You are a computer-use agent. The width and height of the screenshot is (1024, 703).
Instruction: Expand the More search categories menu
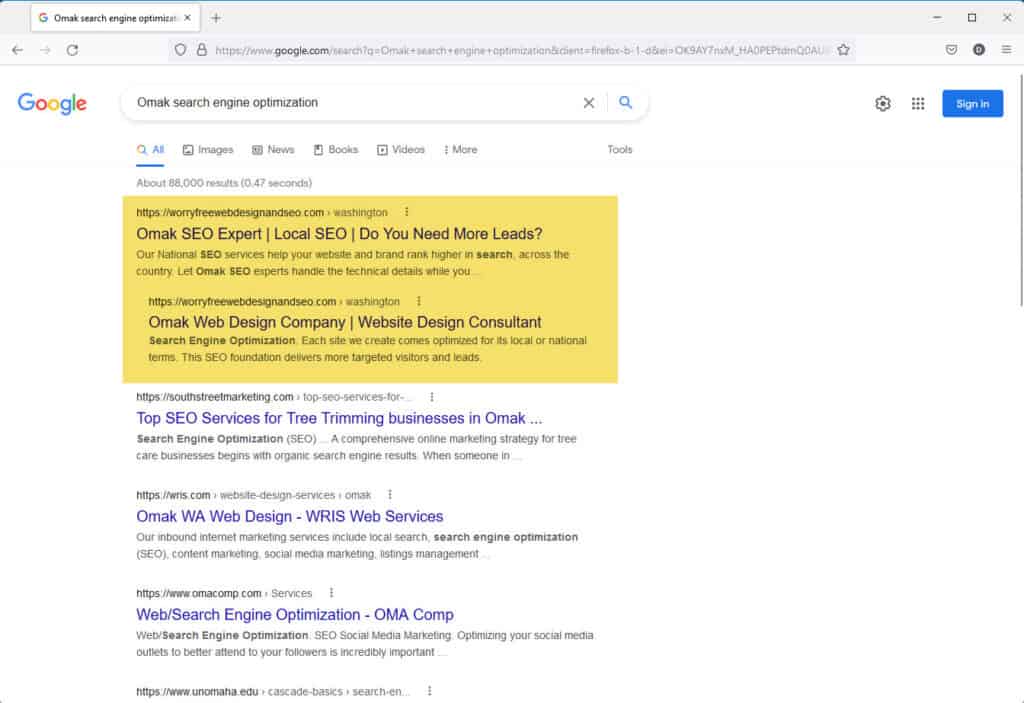click(460, 150)
